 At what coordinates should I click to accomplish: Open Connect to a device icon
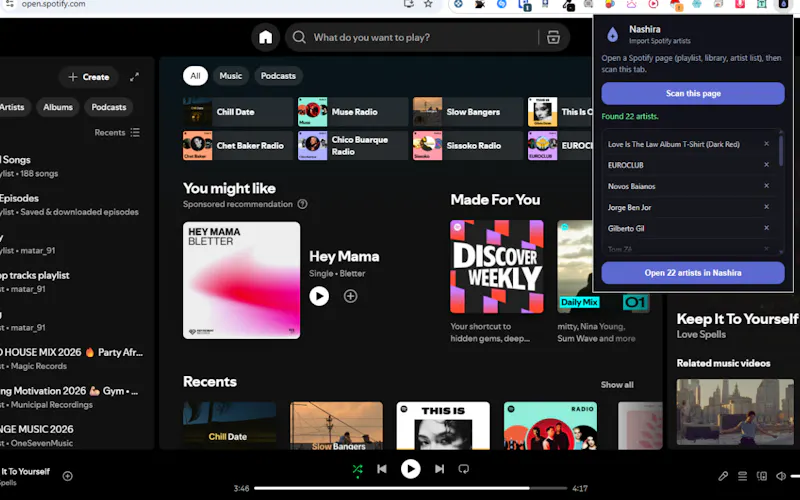tap(762, 476)
